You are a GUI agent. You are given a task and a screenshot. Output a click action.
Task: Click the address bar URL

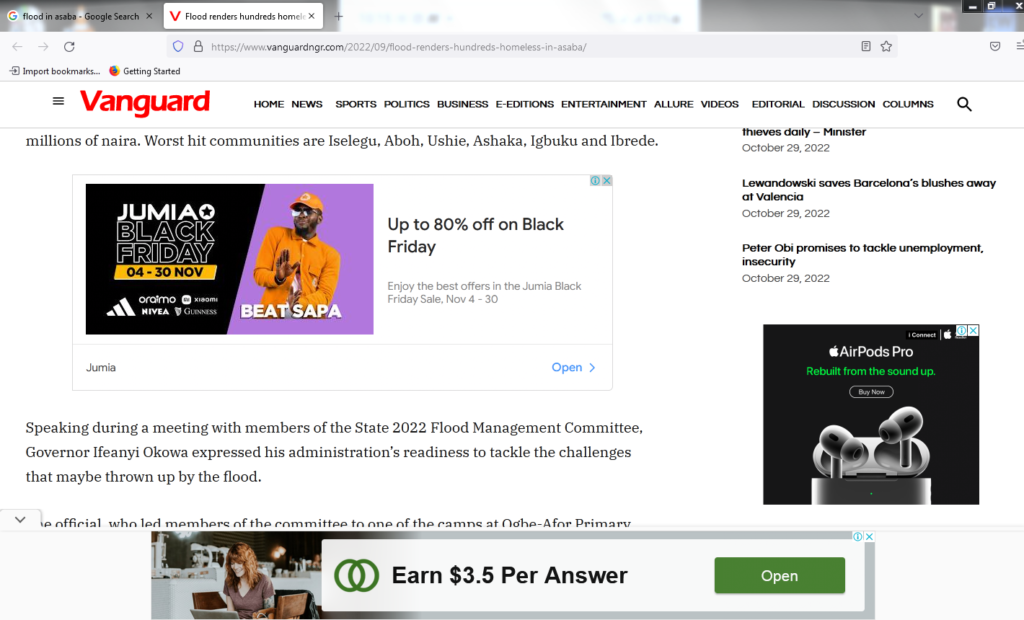[398, 47]
